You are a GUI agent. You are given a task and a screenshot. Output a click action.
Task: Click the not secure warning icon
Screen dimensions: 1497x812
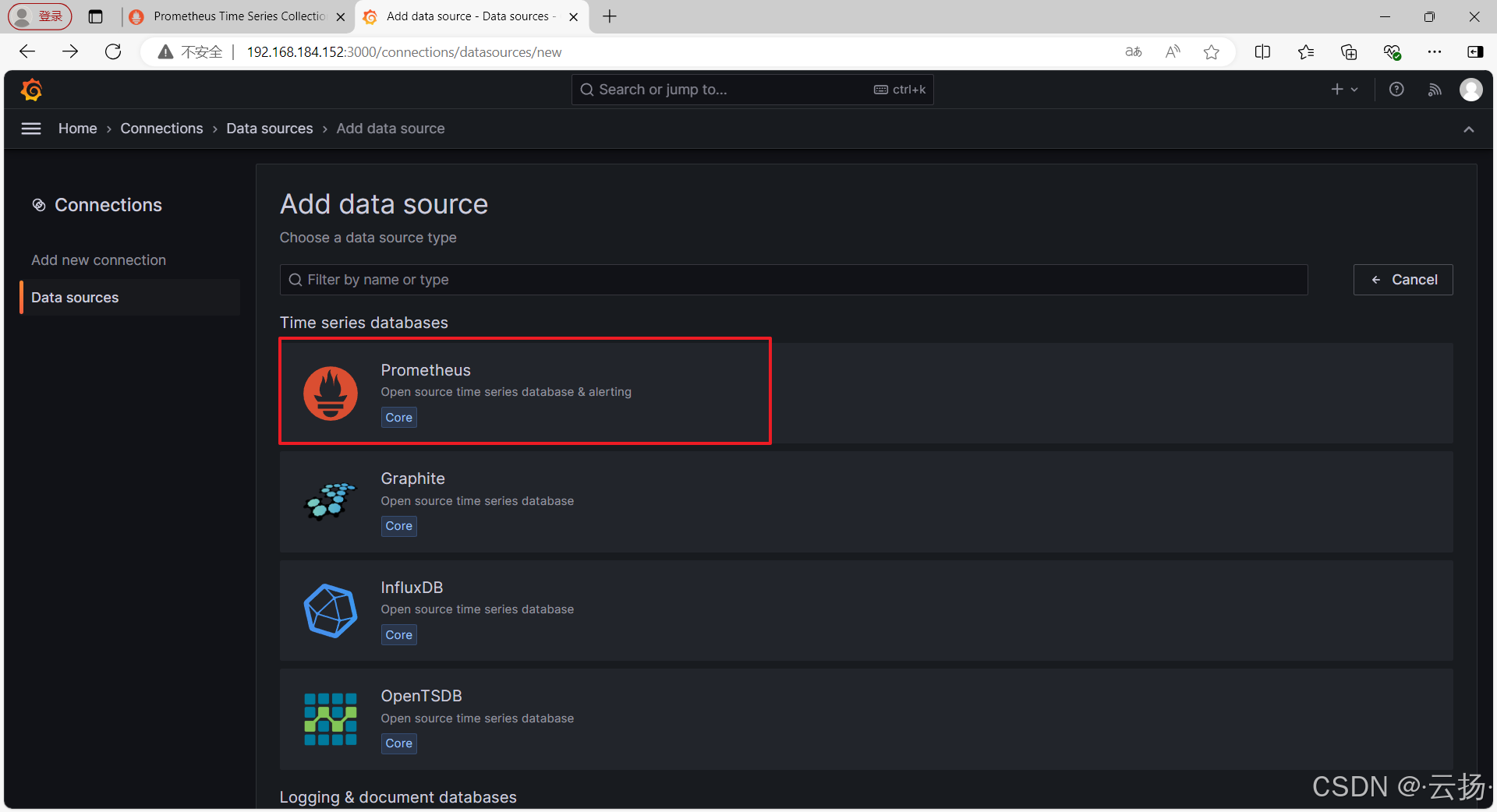coord(165,52)
